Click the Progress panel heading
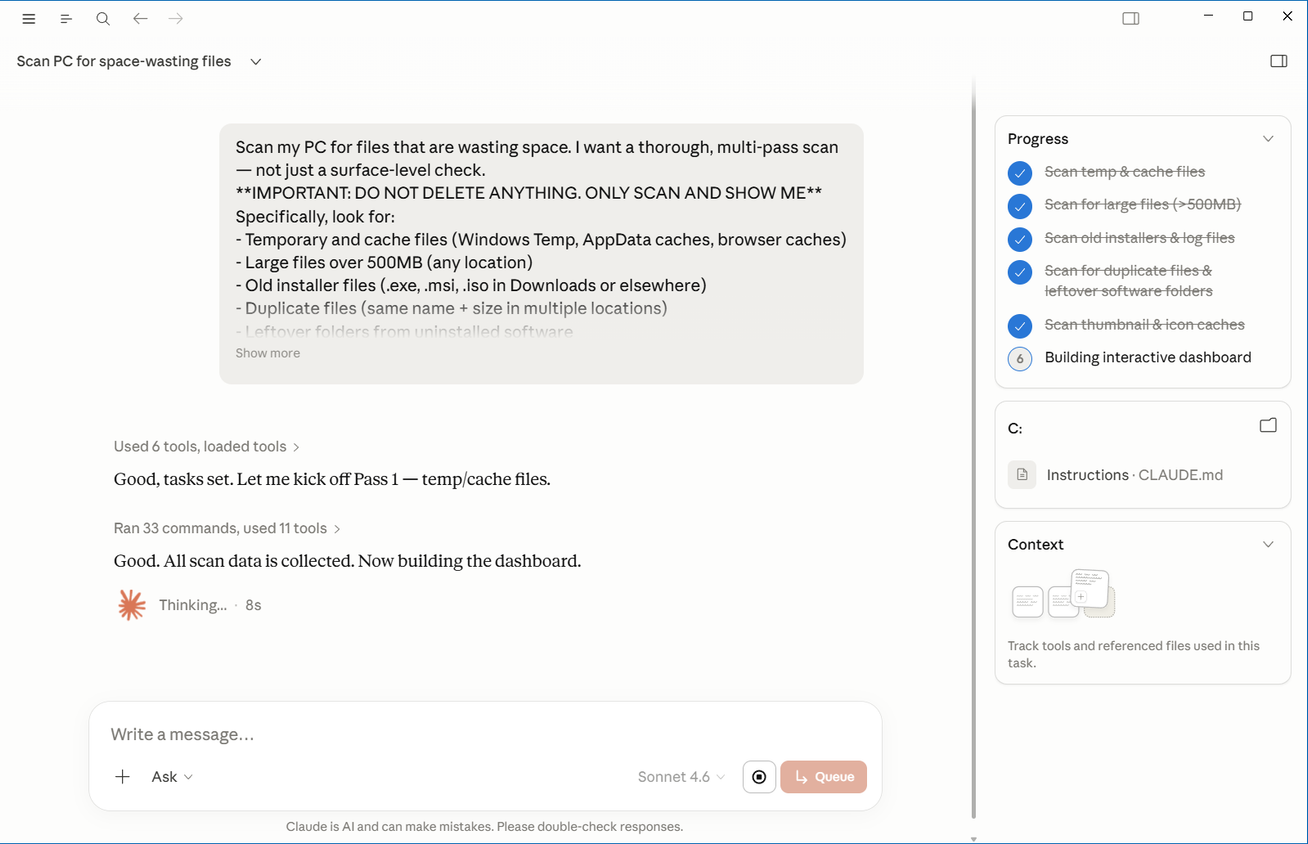Screen dimensions: 1308x844 (x=1038, y=139)
